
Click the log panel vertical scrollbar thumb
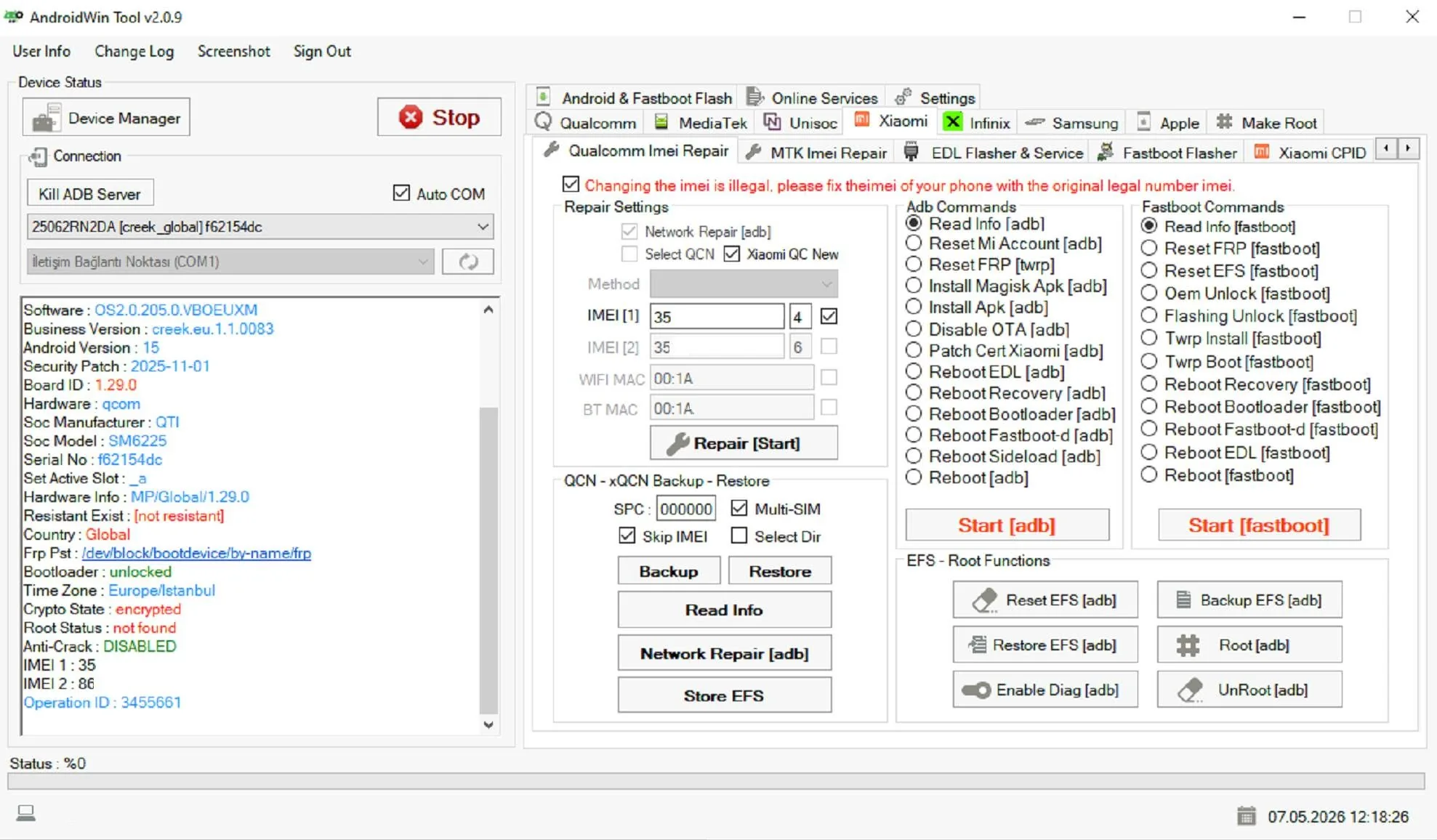488,560
